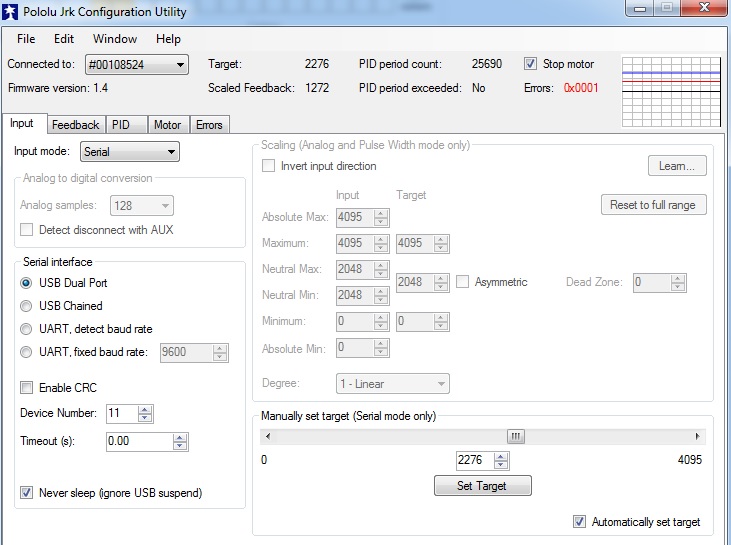Click the Scaled Feedback value 1272
The image size is (731, 545).
point(317,88)
